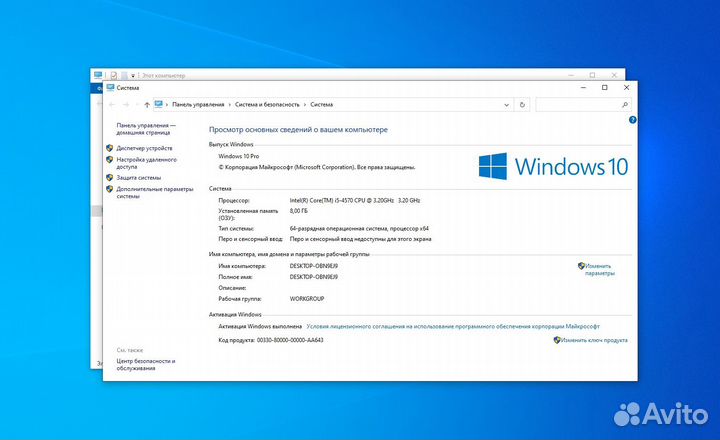Viewport: 720px width, 440px height.
Task: Click the Back navigation arrow
Action: tap(112, 105)
